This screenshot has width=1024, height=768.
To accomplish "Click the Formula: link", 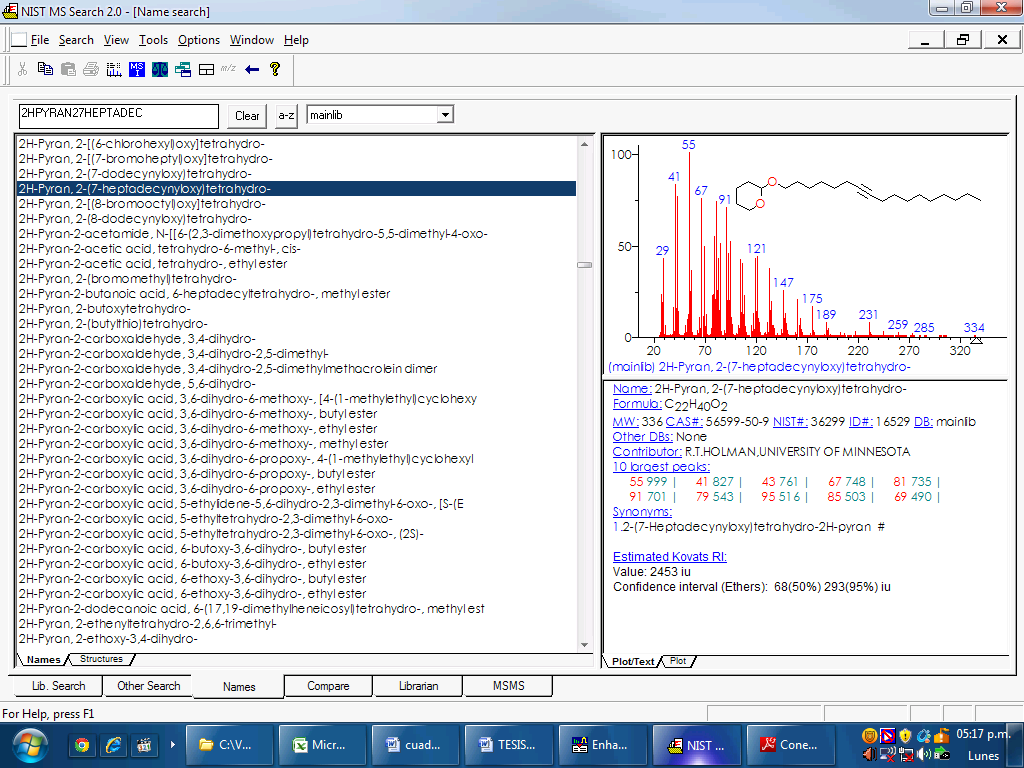I will pos(637,404).
